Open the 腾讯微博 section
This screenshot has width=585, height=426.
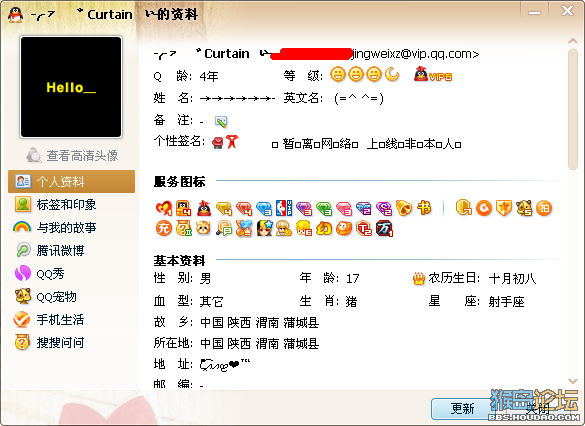pos(71,250)
